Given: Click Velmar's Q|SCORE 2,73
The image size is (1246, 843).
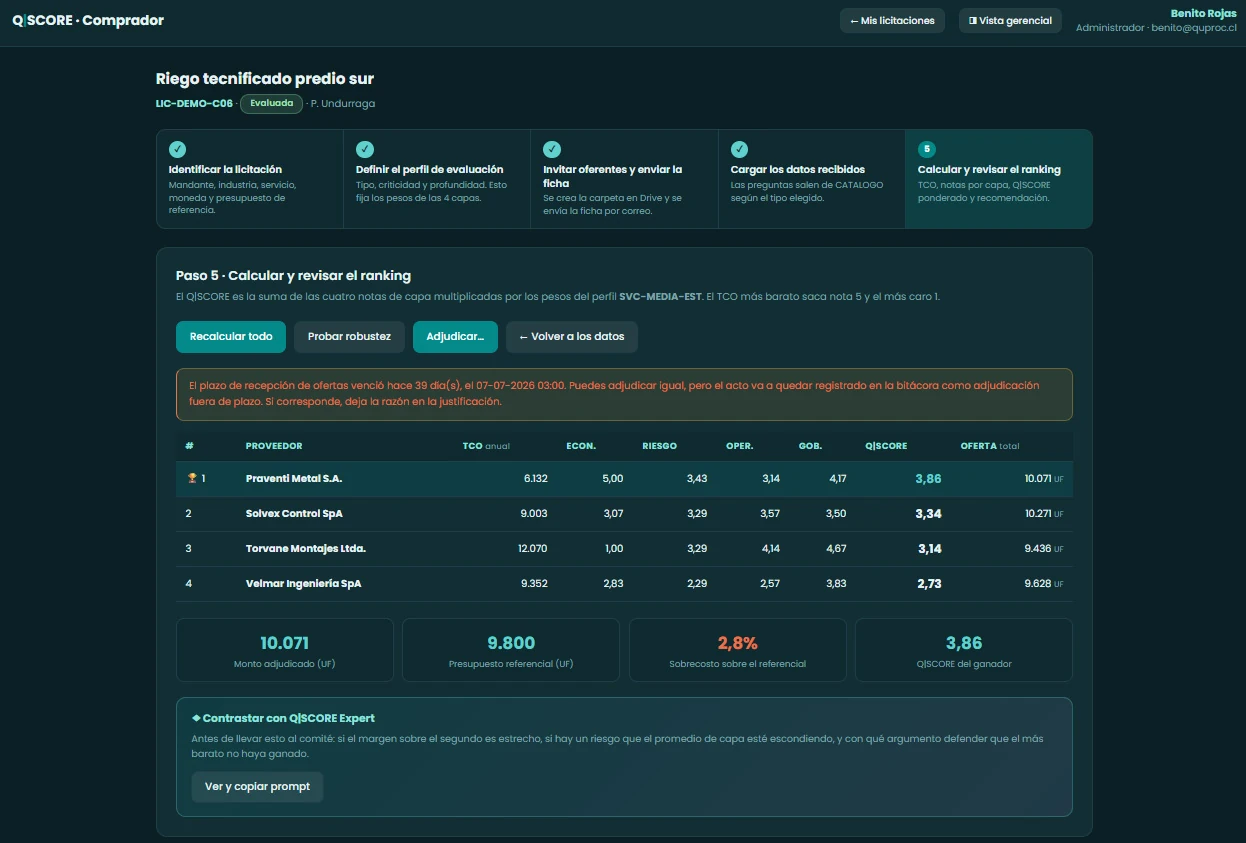Looking at the screenshot, I should [929, 584].
